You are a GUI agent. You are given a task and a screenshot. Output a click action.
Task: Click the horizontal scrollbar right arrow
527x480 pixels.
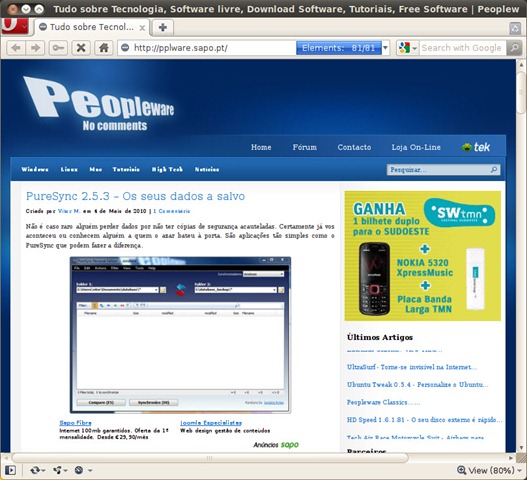pyautogui.click(x=511, y=458)
